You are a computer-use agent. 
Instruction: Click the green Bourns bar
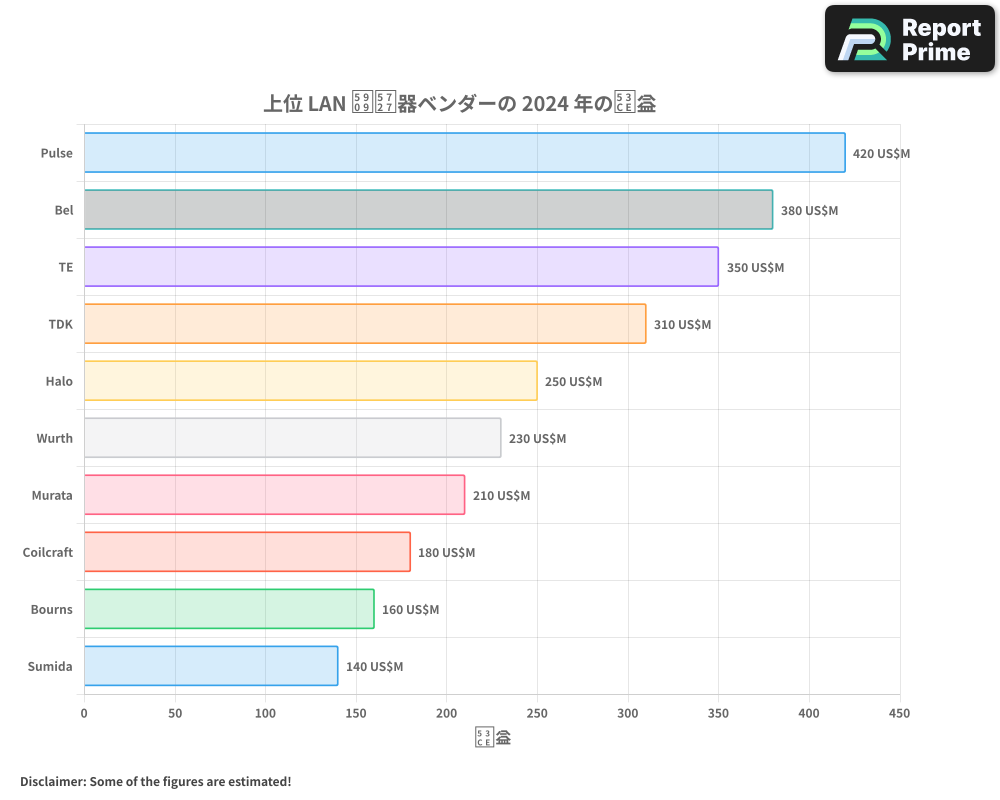(x=229, y=609)
